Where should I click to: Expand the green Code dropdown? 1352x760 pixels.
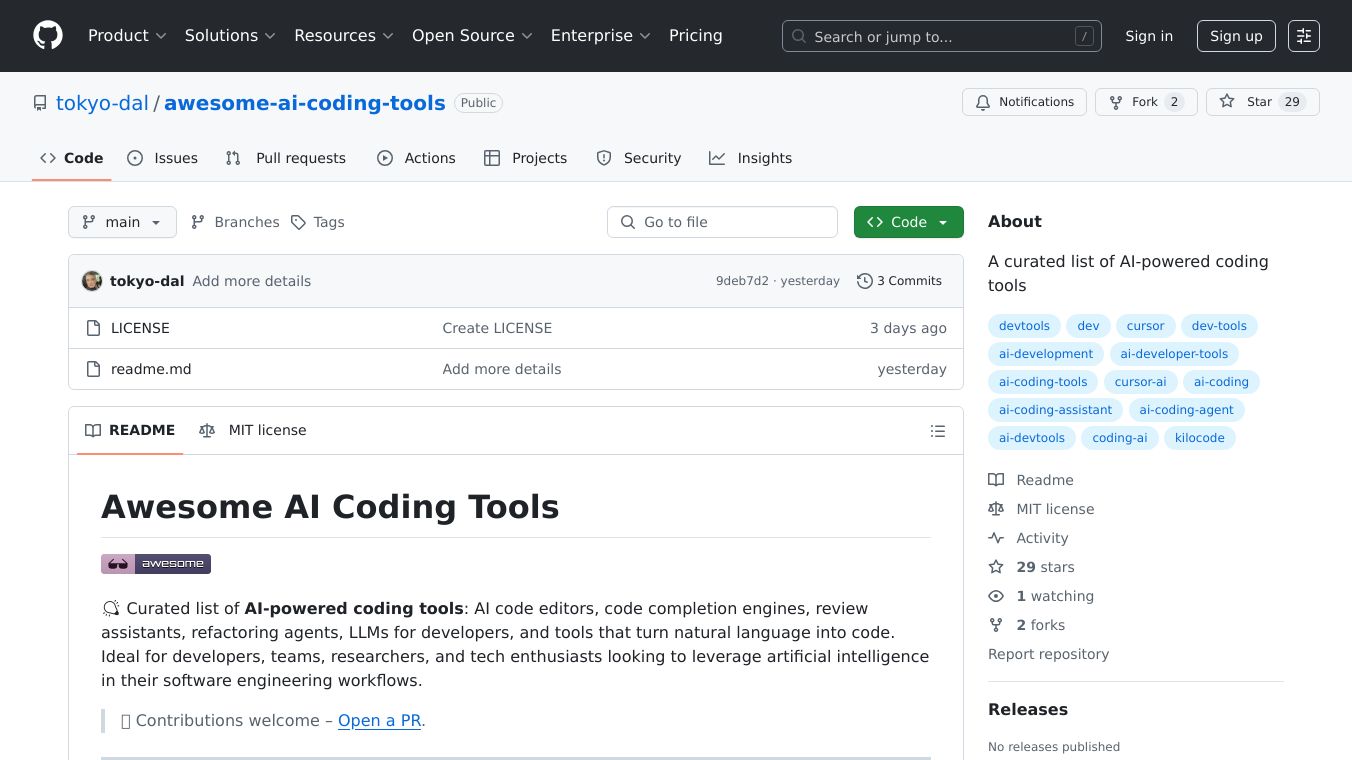(x=908, y=222)
